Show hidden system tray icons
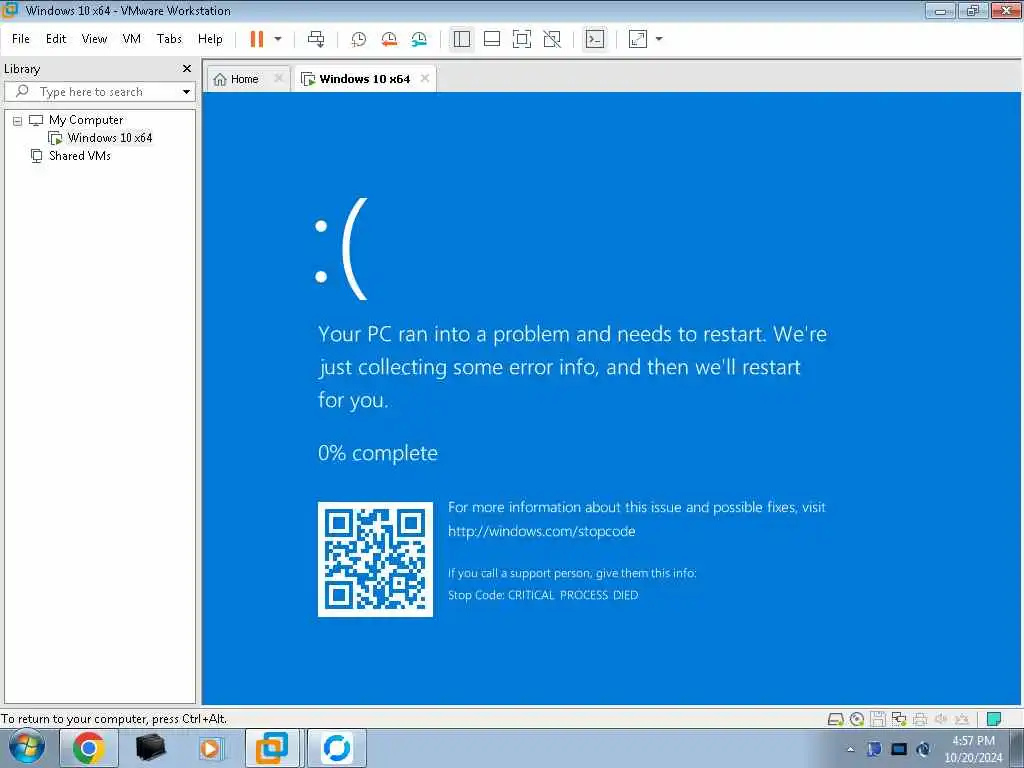This screenshot has height=768, width=1024. [x=850, y=750]
